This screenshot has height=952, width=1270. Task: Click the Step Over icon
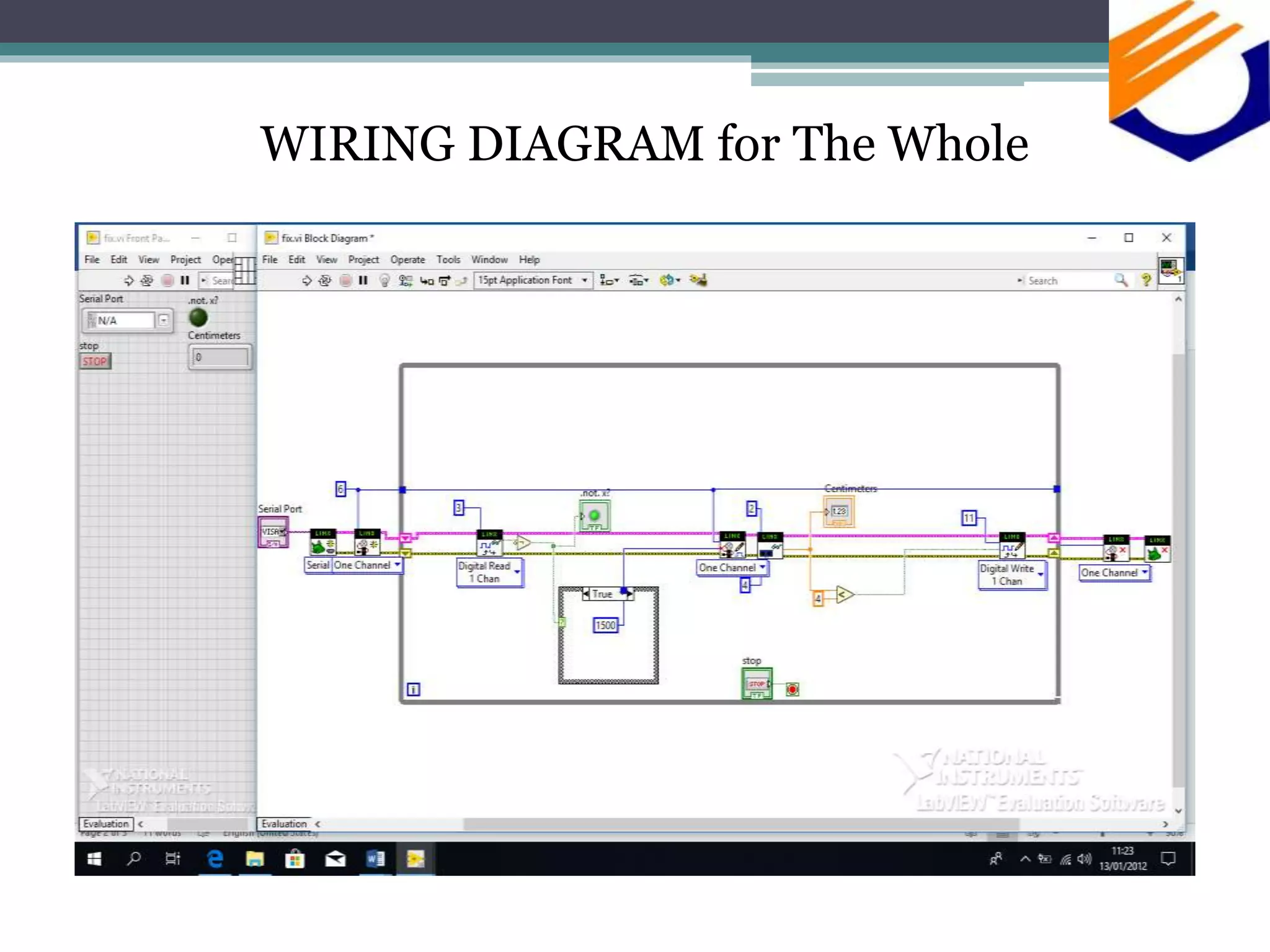pos(444,281)
